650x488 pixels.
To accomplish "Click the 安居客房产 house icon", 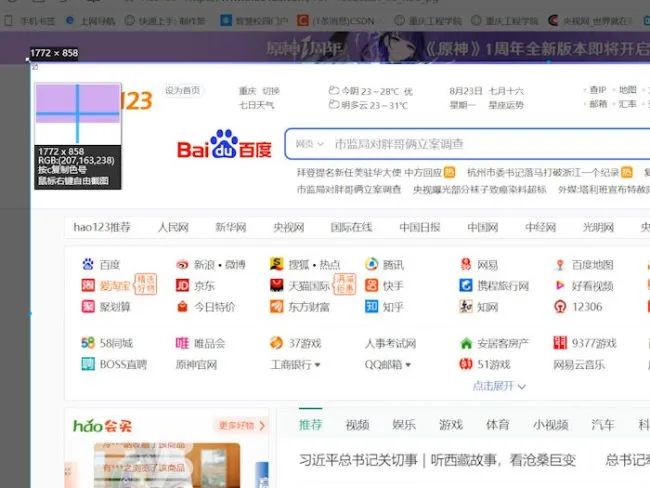I will click(x=466, y=343).
